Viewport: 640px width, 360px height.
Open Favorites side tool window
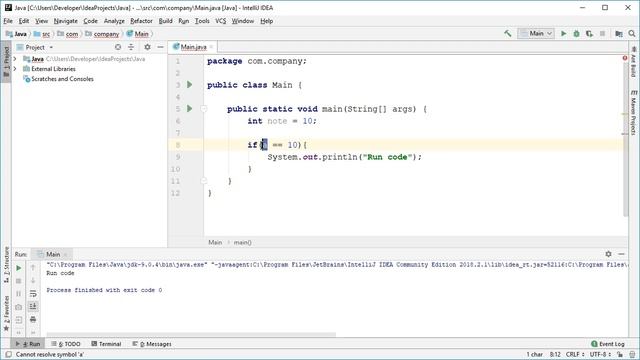[x=6, y=313]
